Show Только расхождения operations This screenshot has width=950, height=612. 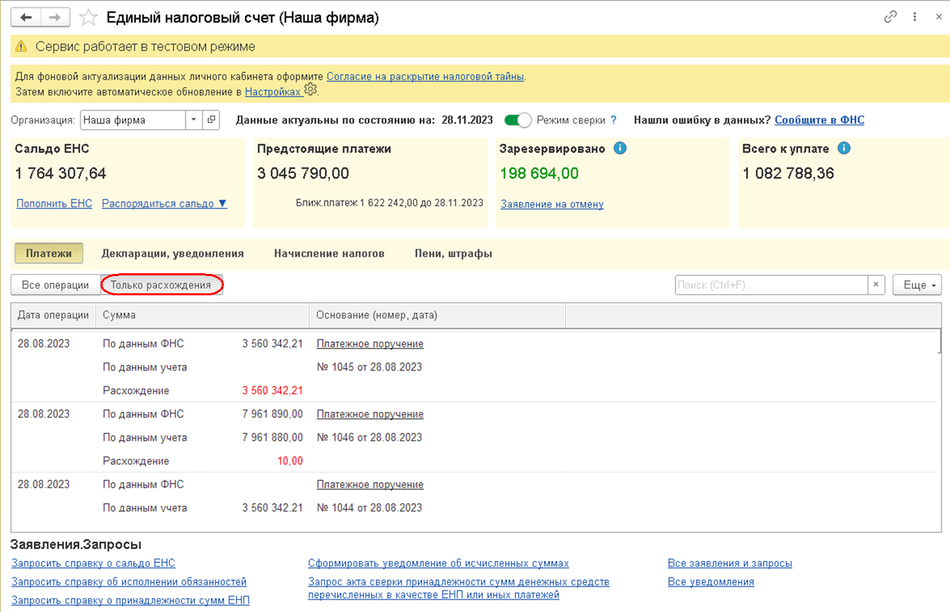point(161,285)
